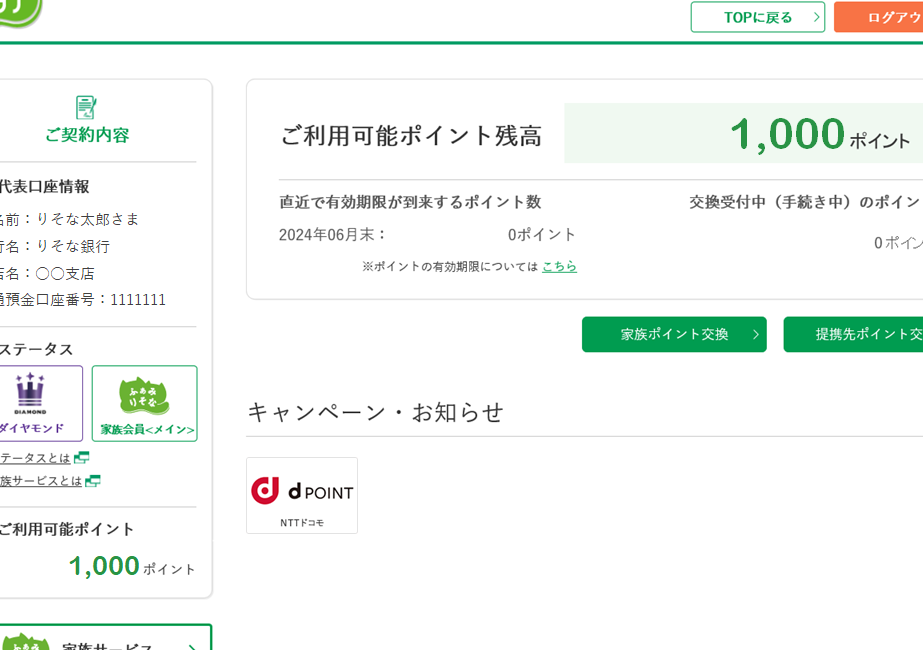Click new-window icon beside ステータスとは
The image size is (923, 650).
click(x=82, y=458)
